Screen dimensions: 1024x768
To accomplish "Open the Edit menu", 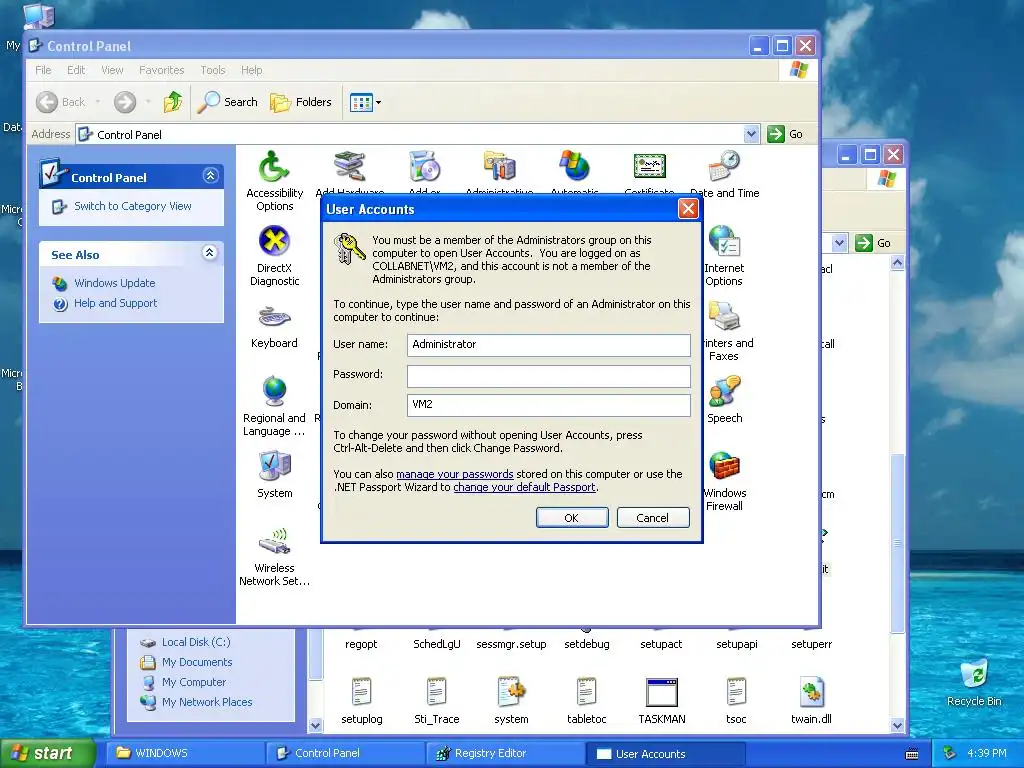I will pos(76,70).
